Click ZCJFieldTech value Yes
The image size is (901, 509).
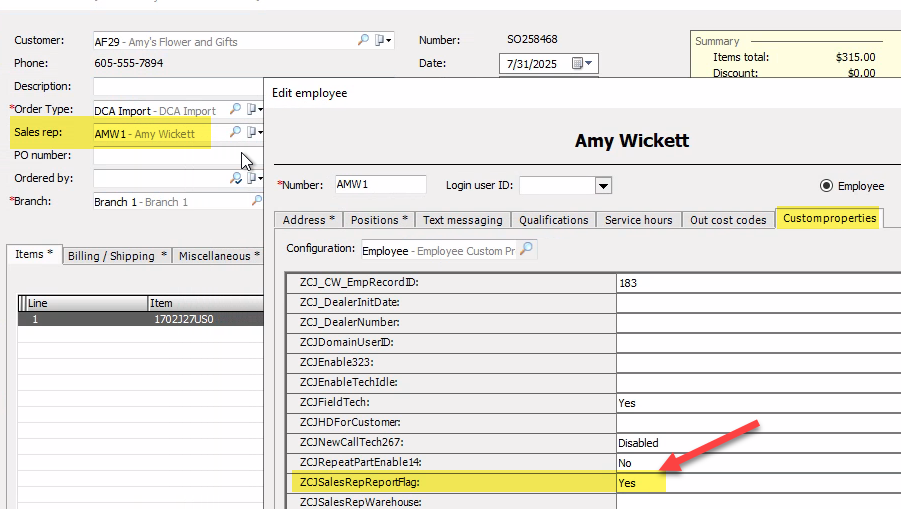[x=758, y=403]
